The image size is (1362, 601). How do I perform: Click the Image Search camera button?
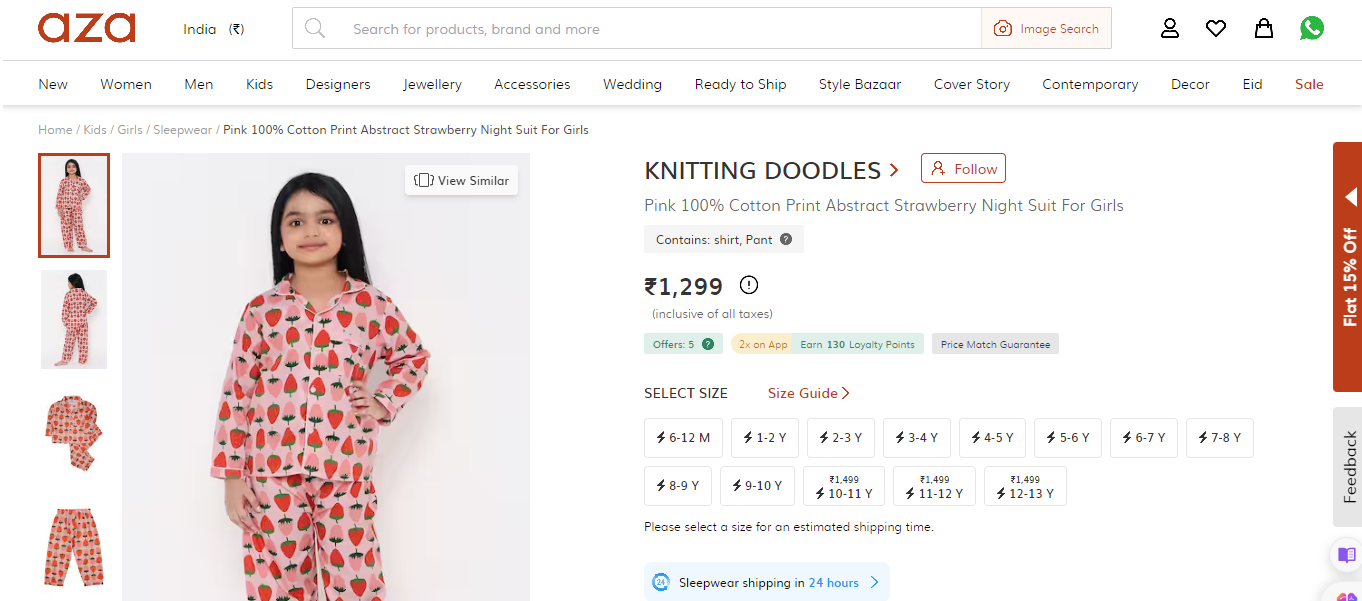click(1046, 29)
